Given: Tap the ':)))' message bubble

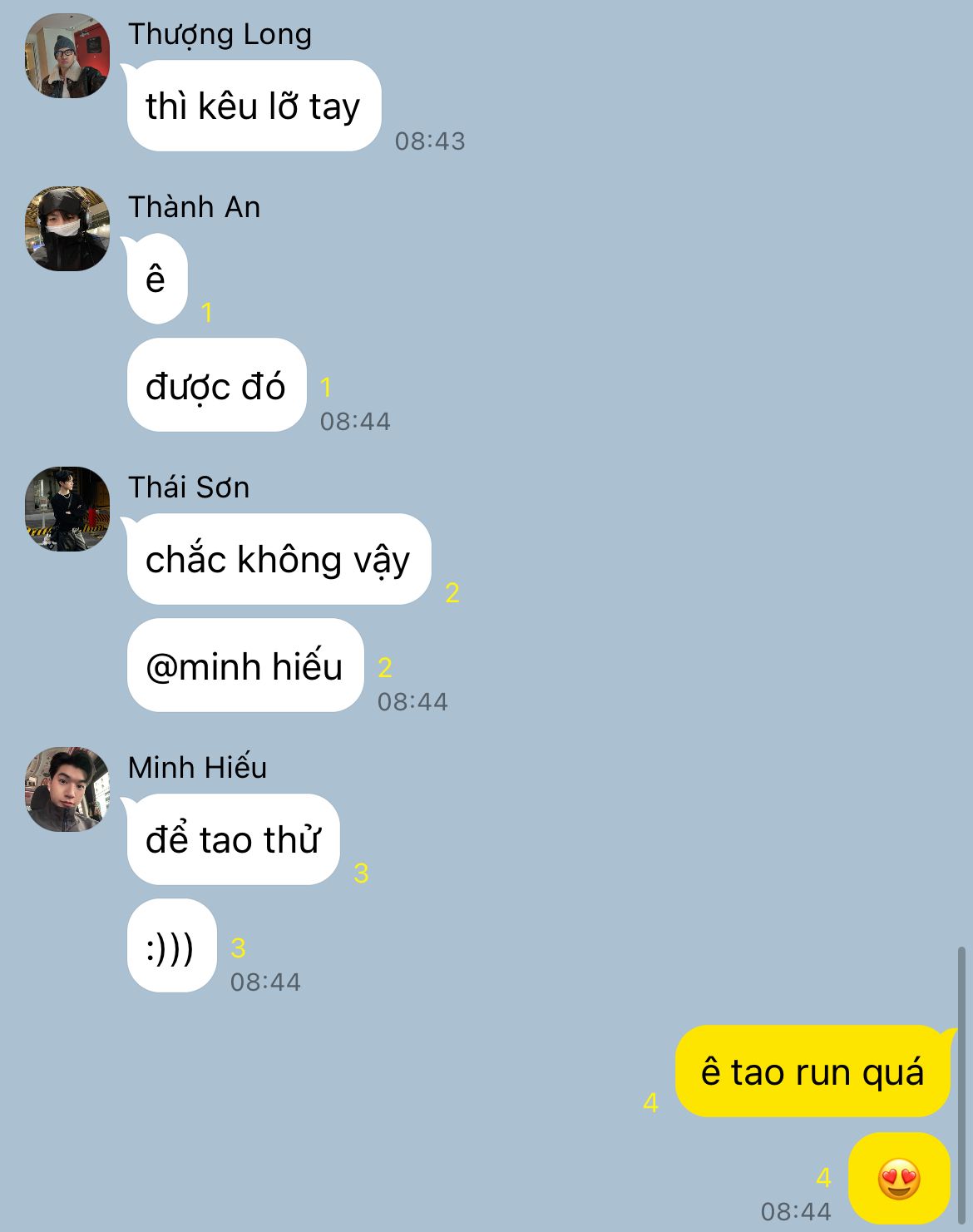Looking at the screenshot, I should 171,946.
